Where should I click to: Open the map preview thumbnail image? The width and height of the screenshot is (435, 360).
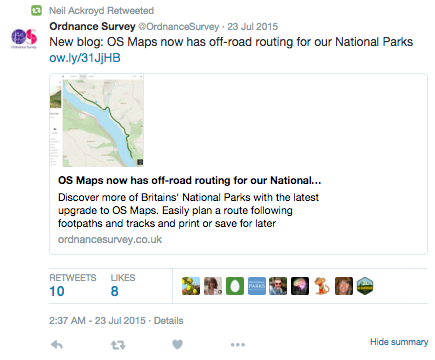[97, 120]
